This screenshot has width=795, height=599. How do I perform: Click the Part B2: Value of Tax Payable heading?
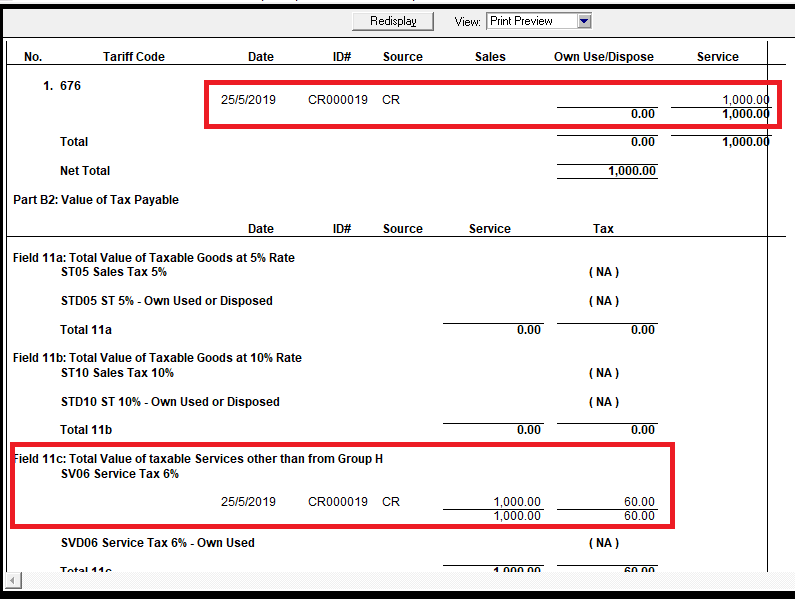pos(96,200)
